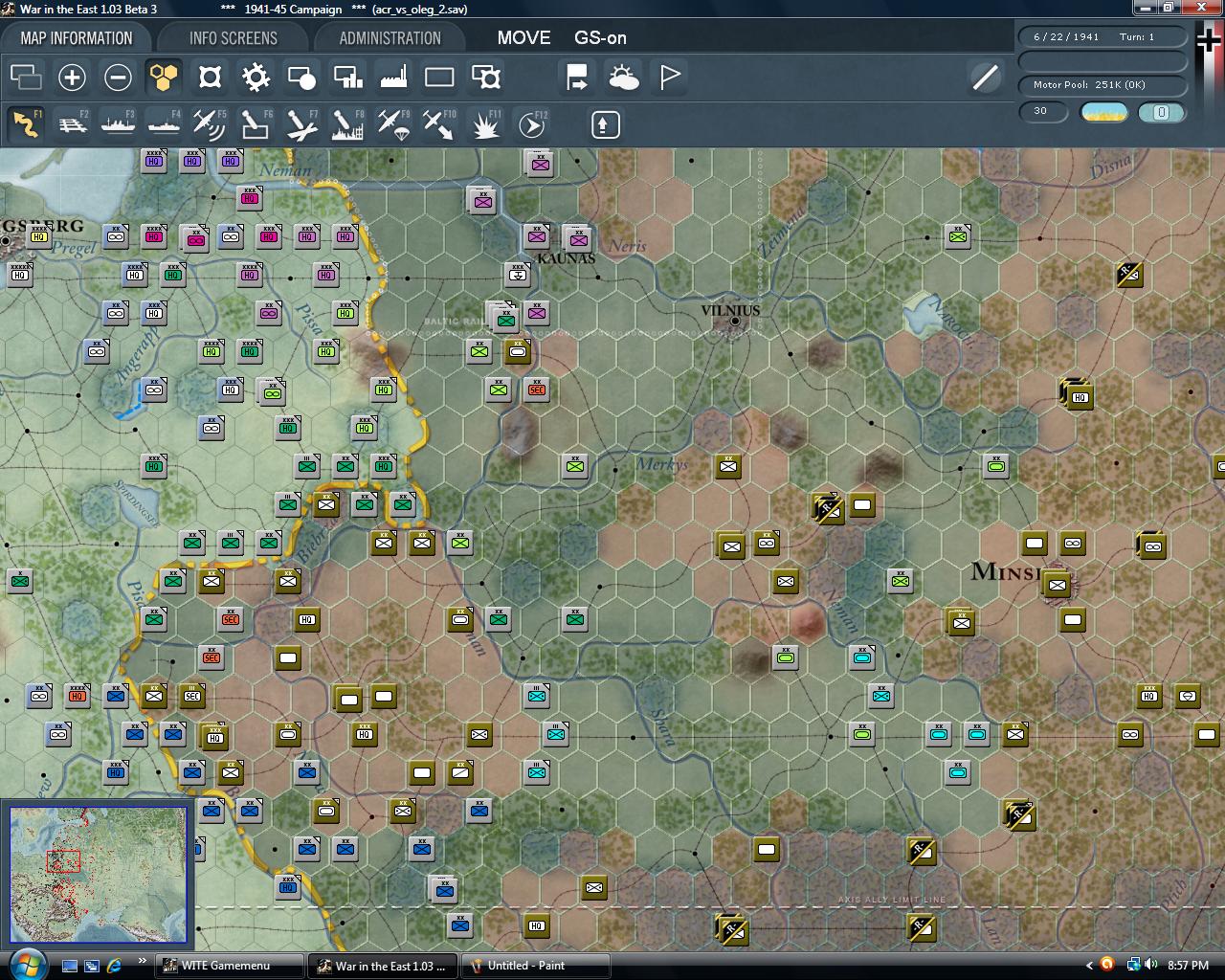The height and width of the screenshot is (980, 1225).
Task: Show the weather display icon
Action: click(x=623, y=77)
